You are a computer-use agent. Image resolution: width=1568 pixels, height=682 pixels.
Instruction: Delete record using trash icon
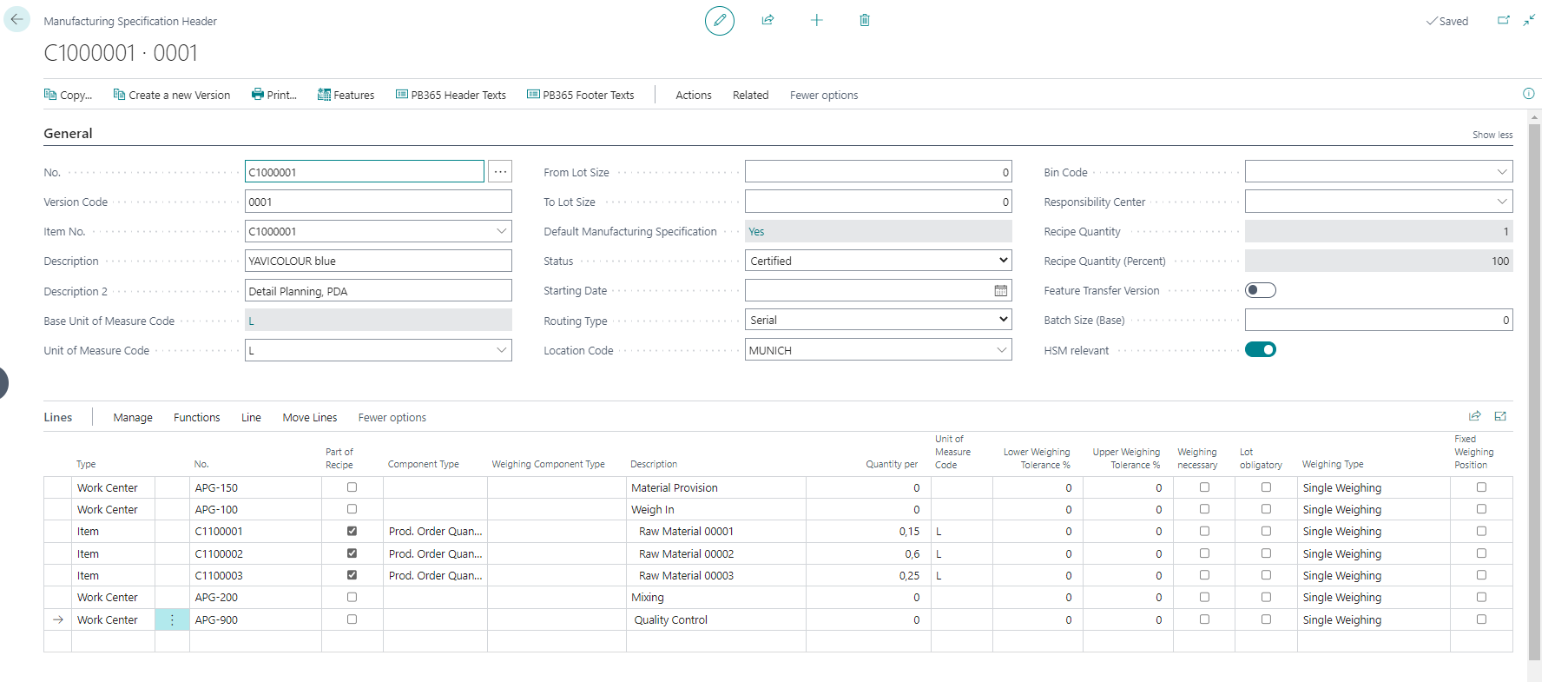pos(865,20)
